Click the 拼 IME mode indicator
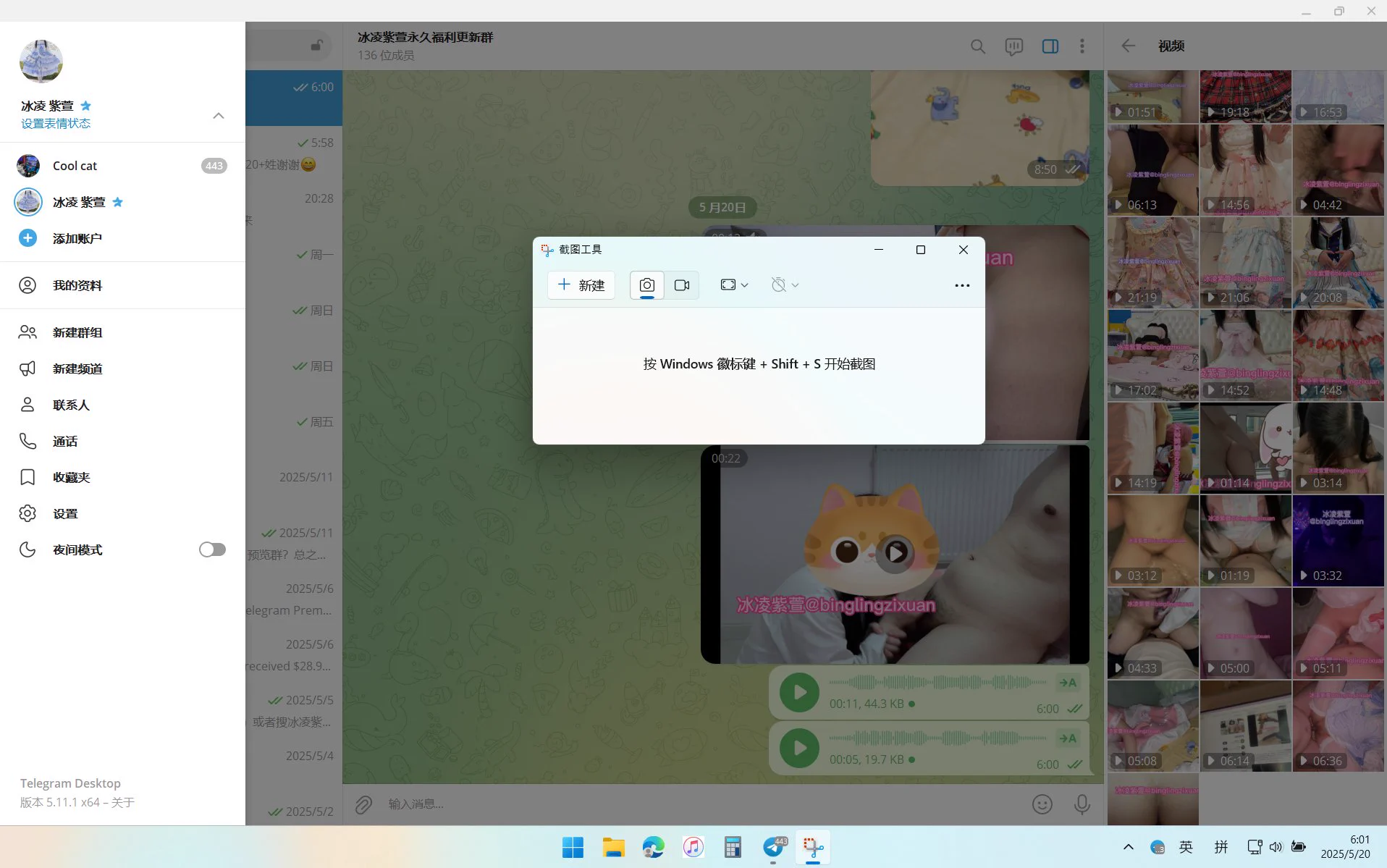Viewport: 1387px width, 868px height. (x=1221, y=847)
